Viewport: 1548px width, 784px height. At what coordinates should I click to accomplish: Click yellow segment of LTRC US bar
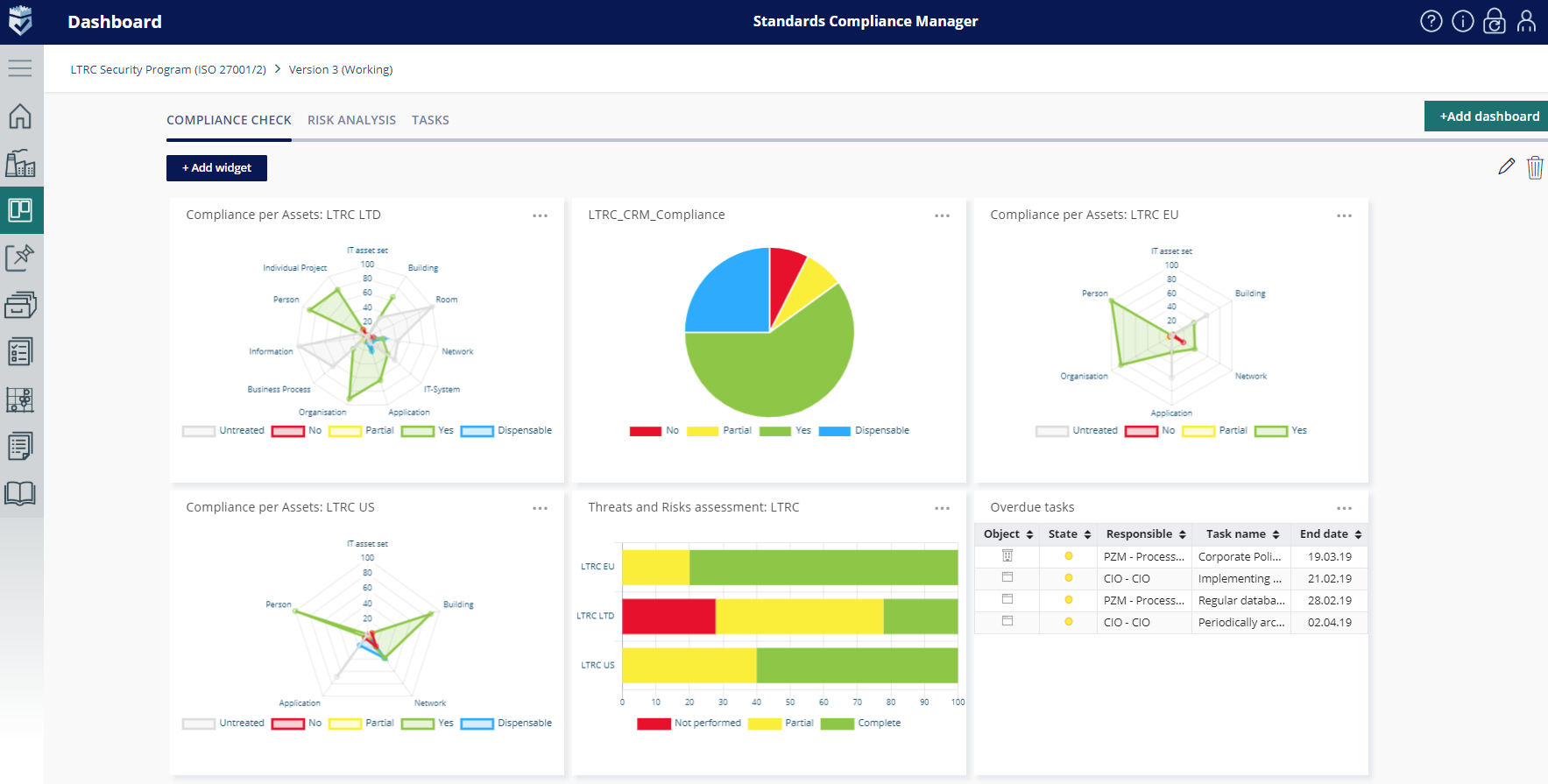pos(689,665)
